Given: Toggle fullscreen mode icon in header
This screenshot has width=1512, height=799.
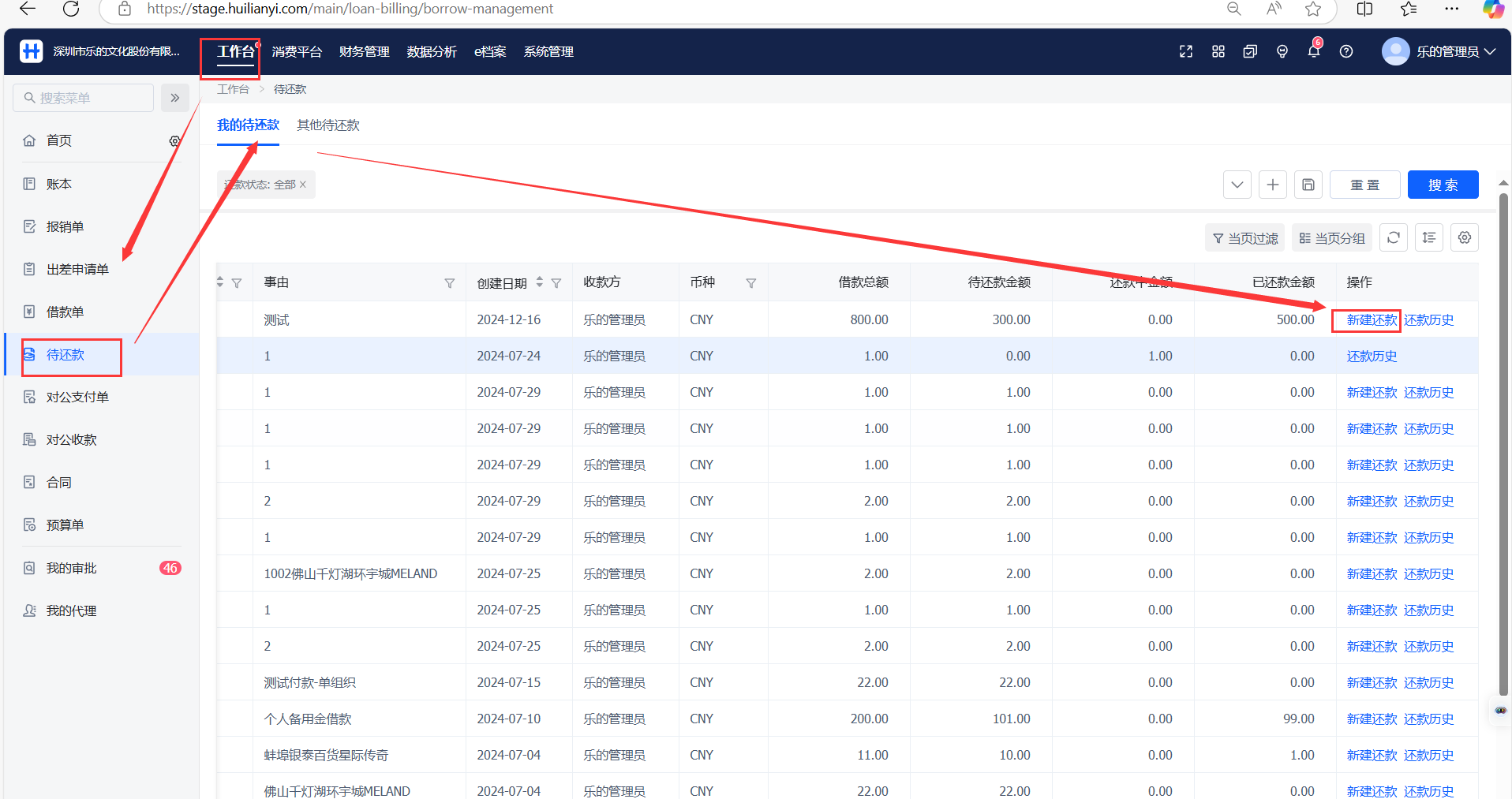Looking at the screenshot, I should tap(1186, 51).
